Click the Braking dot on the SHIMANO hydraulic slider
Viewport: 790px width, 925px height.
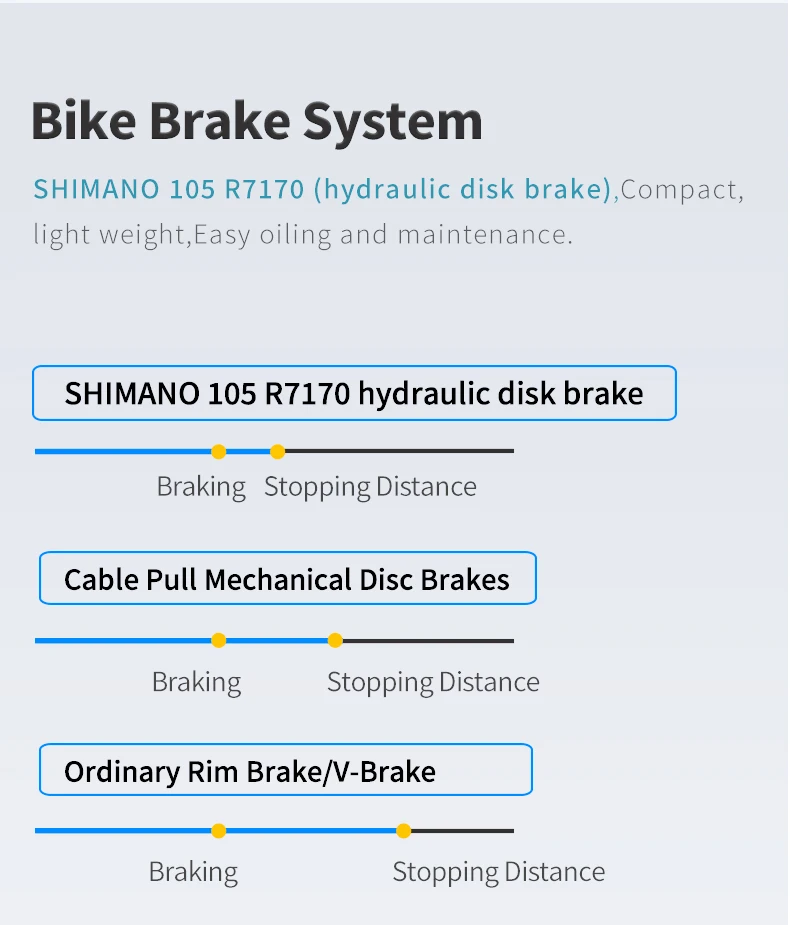pyautogui.click(x=219, y=451)
